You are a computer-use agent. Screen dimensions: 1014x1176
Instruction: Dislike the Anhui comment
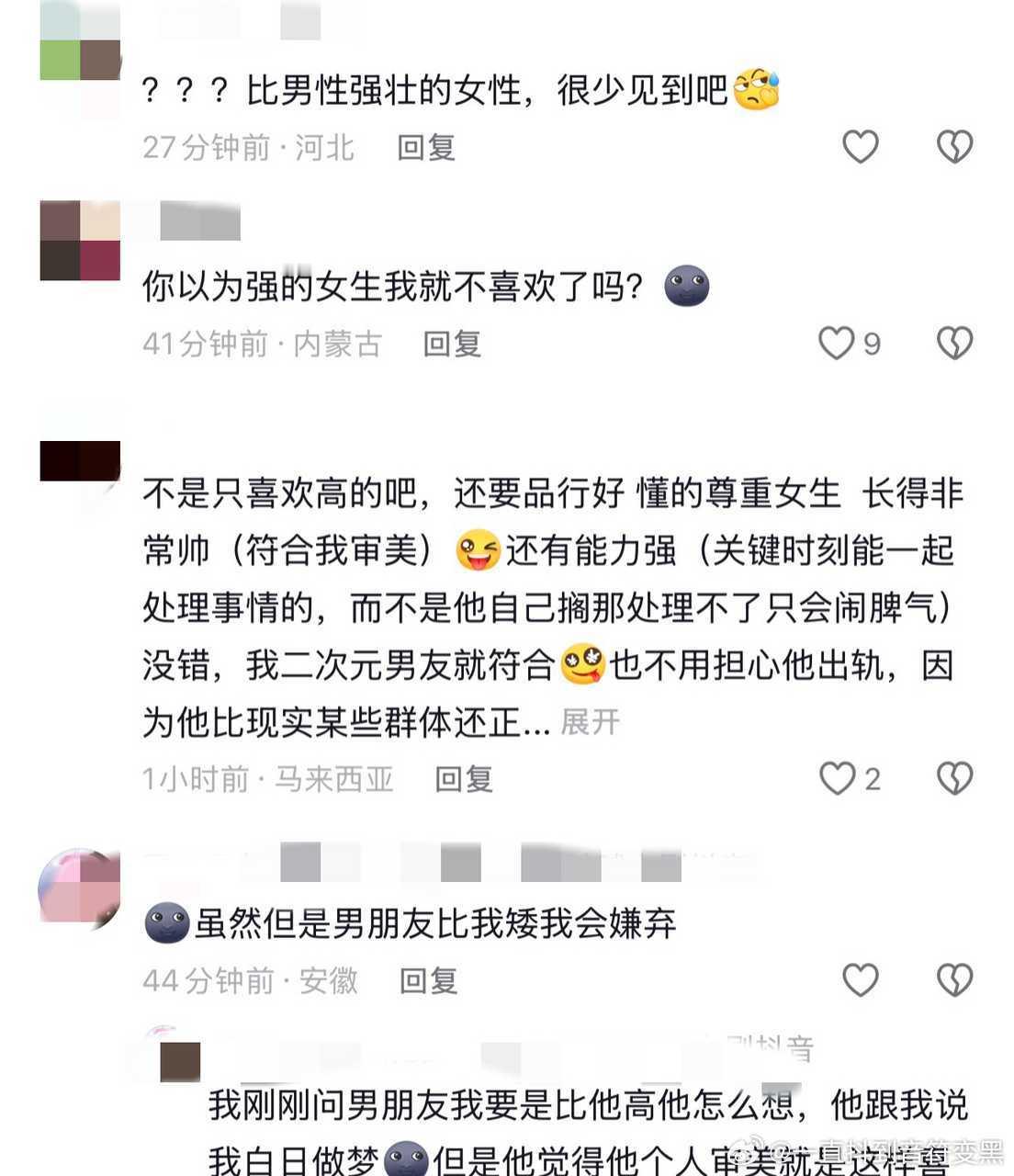tap(954, 980)
